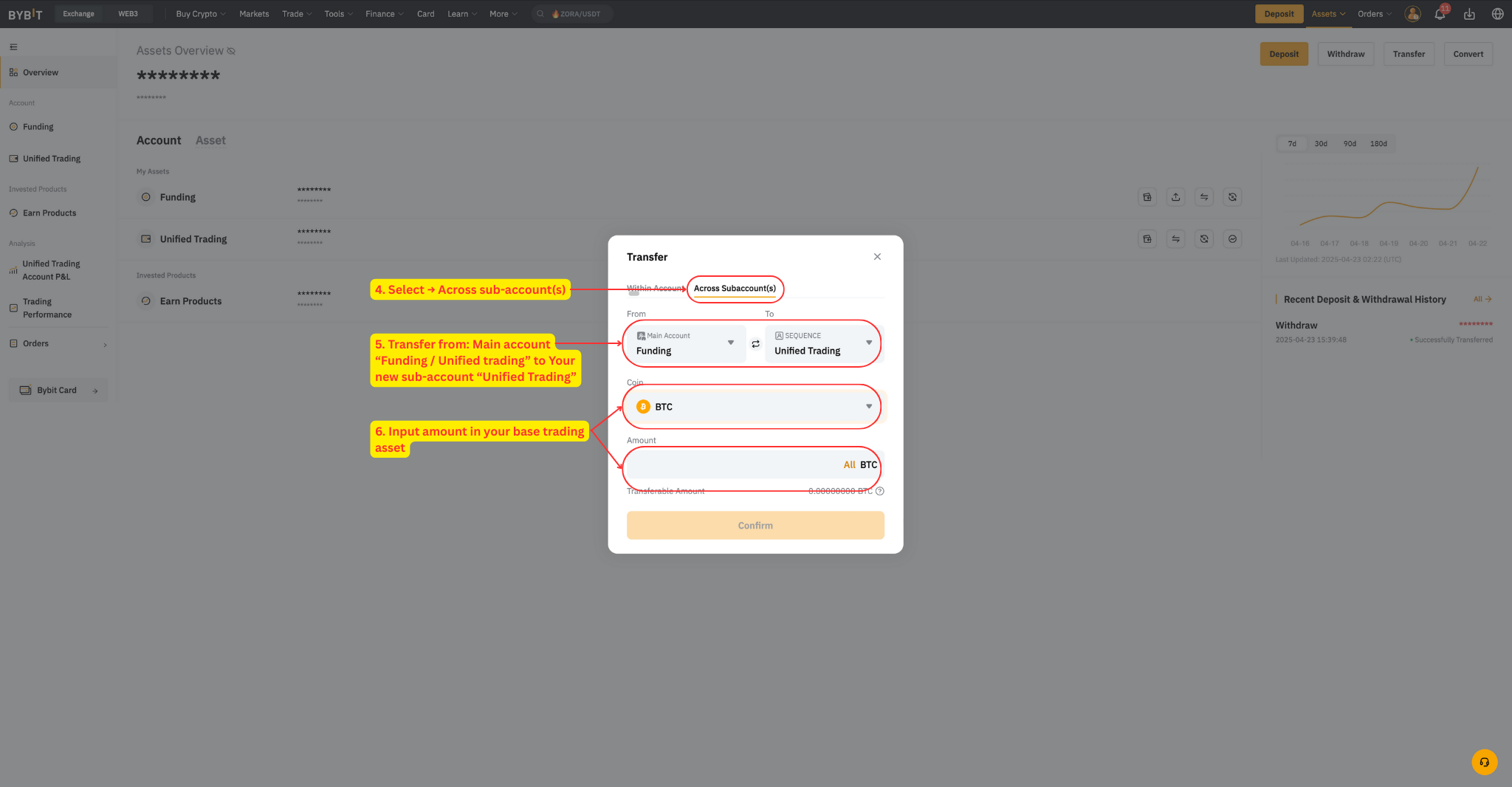Click the convert icon in Unified Trading row
The width and height of the screenshot is (1512, 787).
1204,239
